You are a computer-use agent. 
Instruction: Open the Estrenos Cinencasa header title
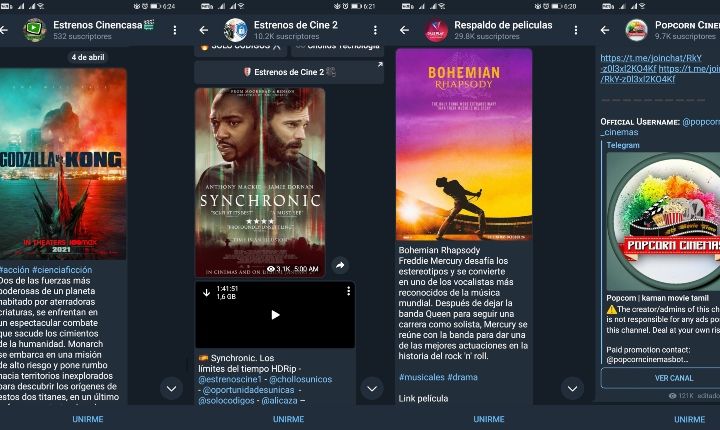pos(100,24)
